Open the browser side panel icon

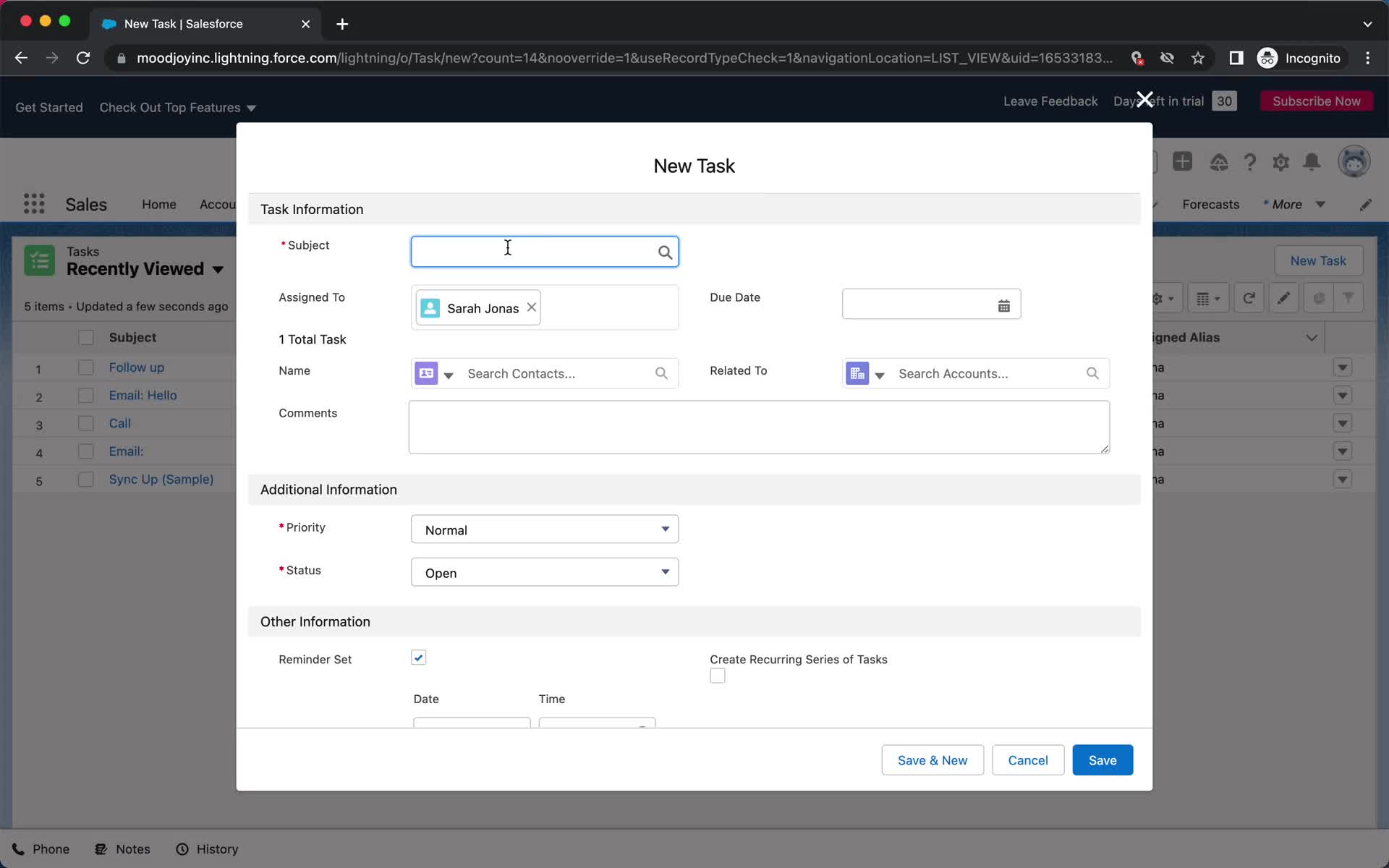1236,58
